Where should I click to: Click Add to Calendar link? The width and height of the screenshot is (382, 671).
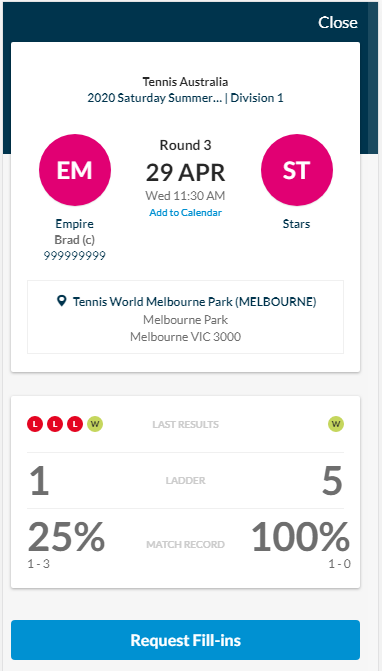tap(186, 212)
